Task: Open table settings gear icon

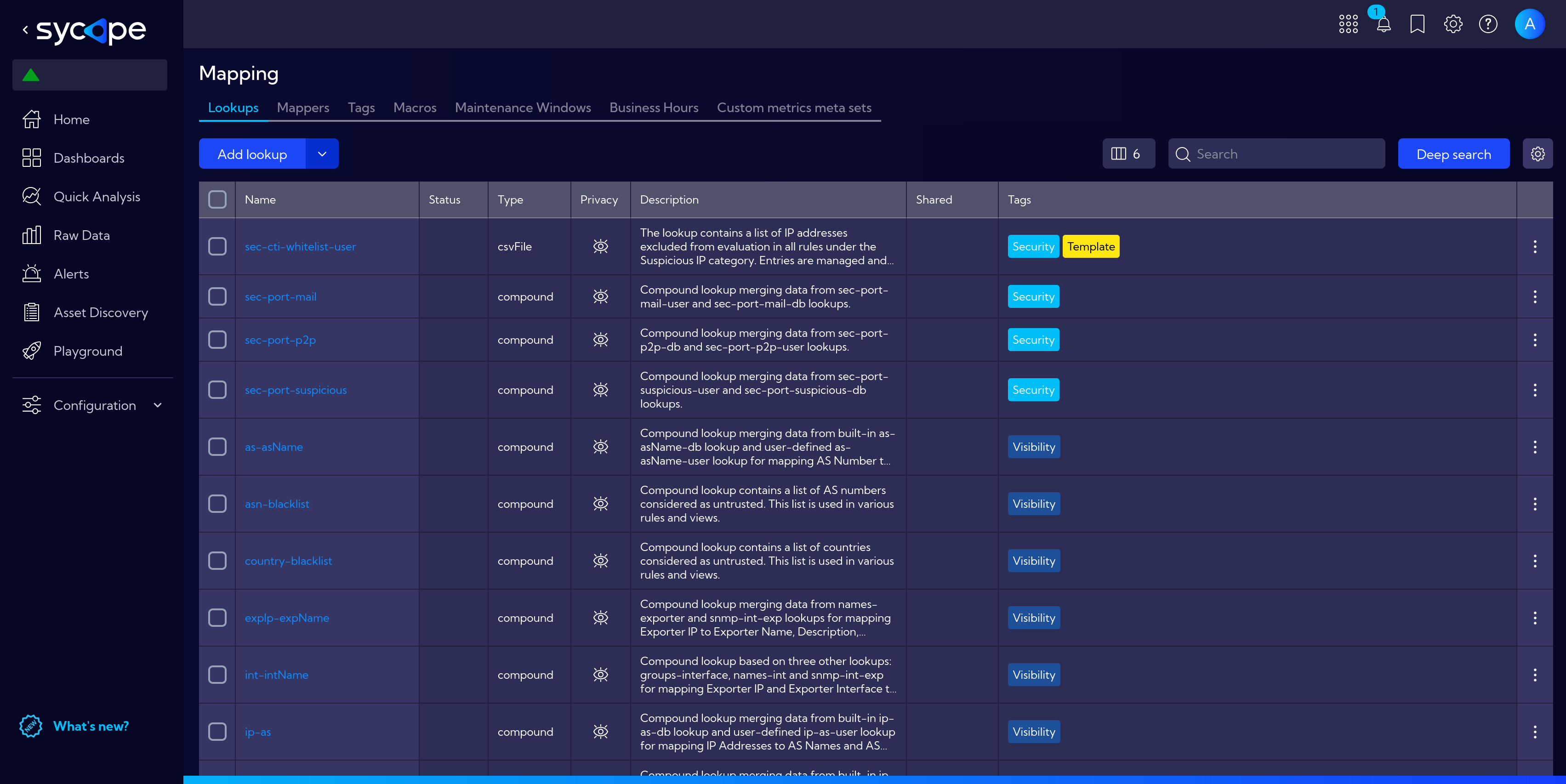Action: (x=1538, y=154)
